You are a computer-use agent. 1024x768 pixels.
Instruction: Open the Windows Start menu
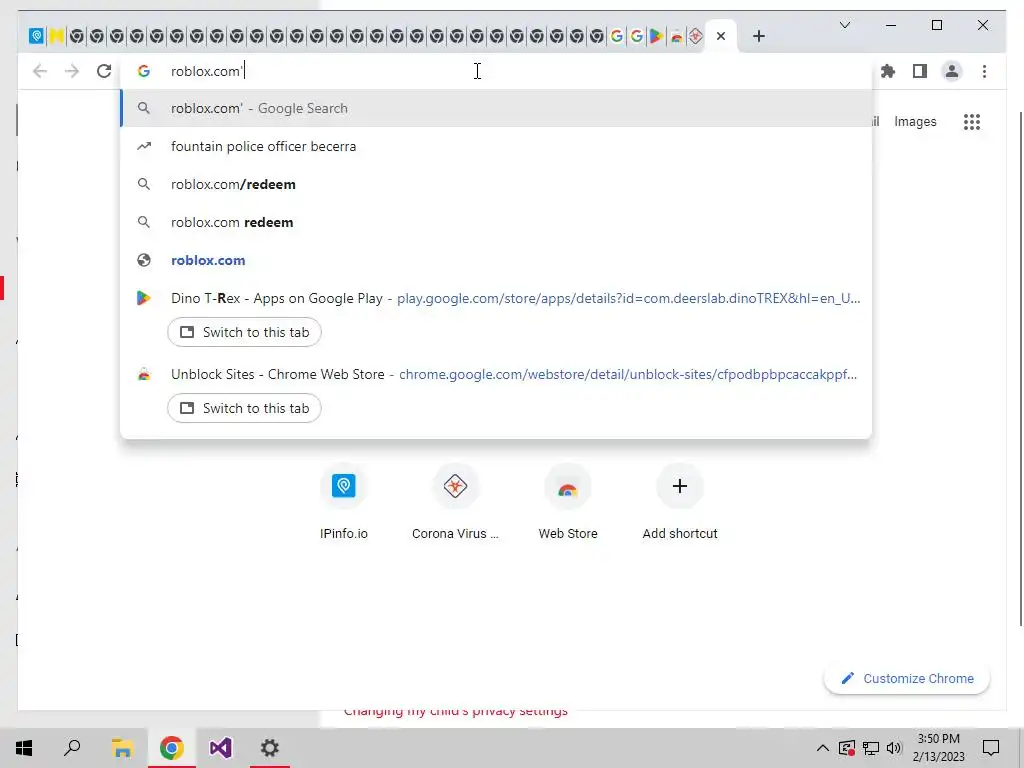(x=24, y=748)
